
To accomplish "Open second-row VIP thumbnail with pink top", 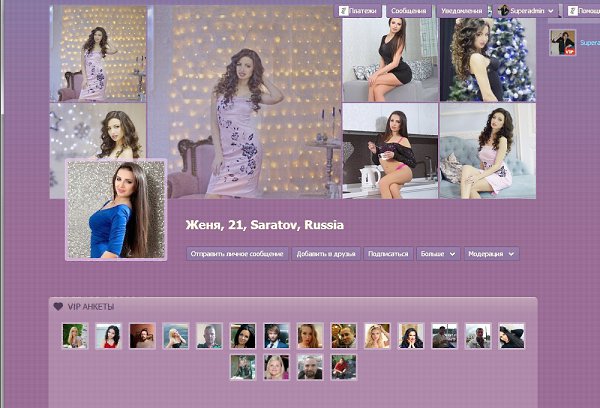I will tap(277, 367).
